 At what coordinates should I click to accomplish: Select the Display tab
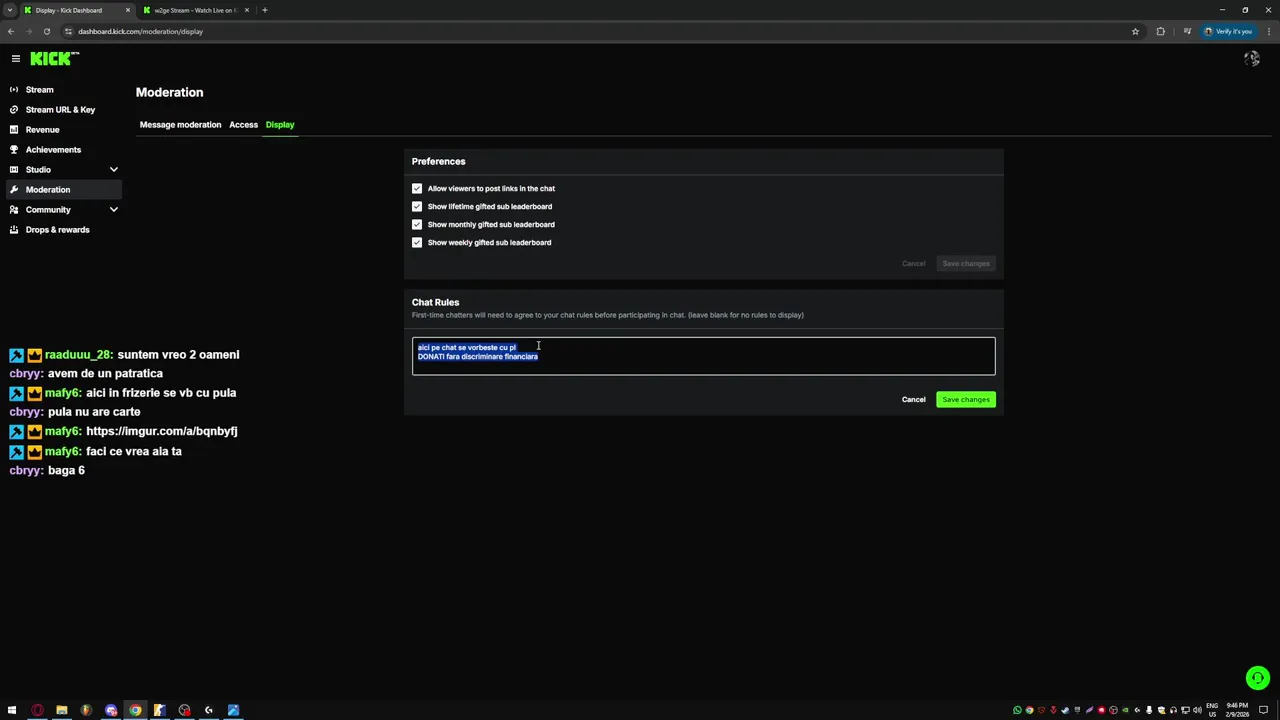point(280,124)
